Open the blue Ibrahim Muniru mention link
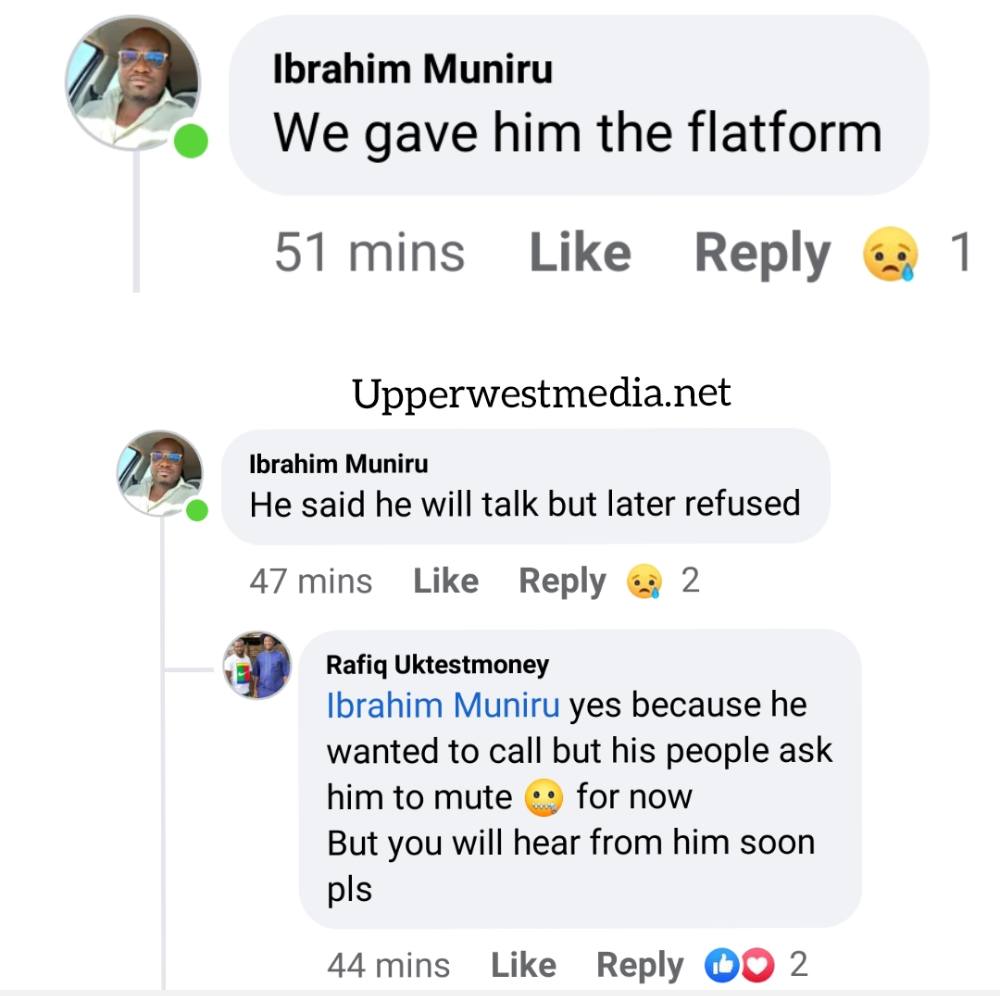1000x996 pixels. (443, 705)
